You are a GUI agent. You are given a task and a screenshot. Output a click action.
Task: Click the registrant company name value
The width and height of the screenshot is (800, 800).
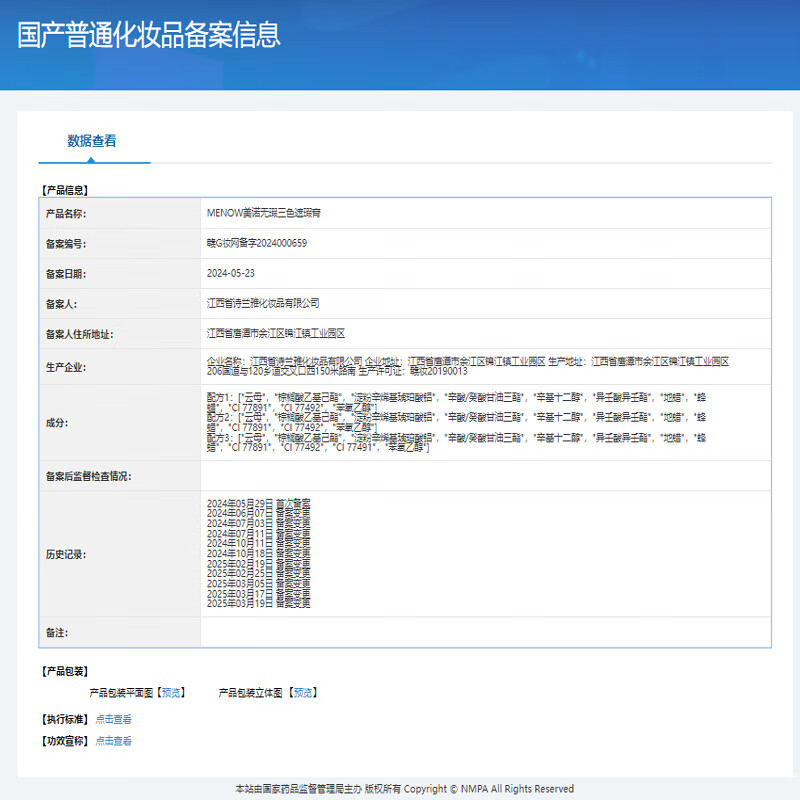[262, 303]
